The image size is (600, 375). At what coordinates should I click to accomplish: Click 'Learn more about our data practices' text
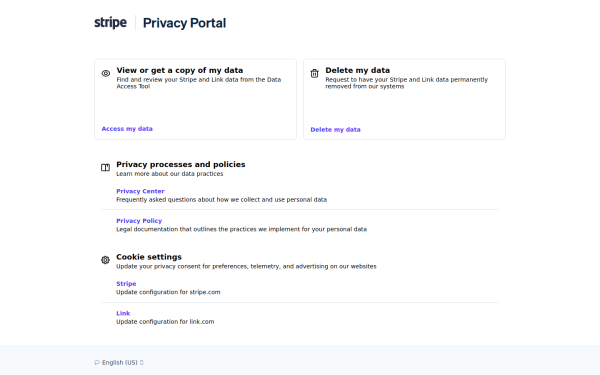[170, 174]
